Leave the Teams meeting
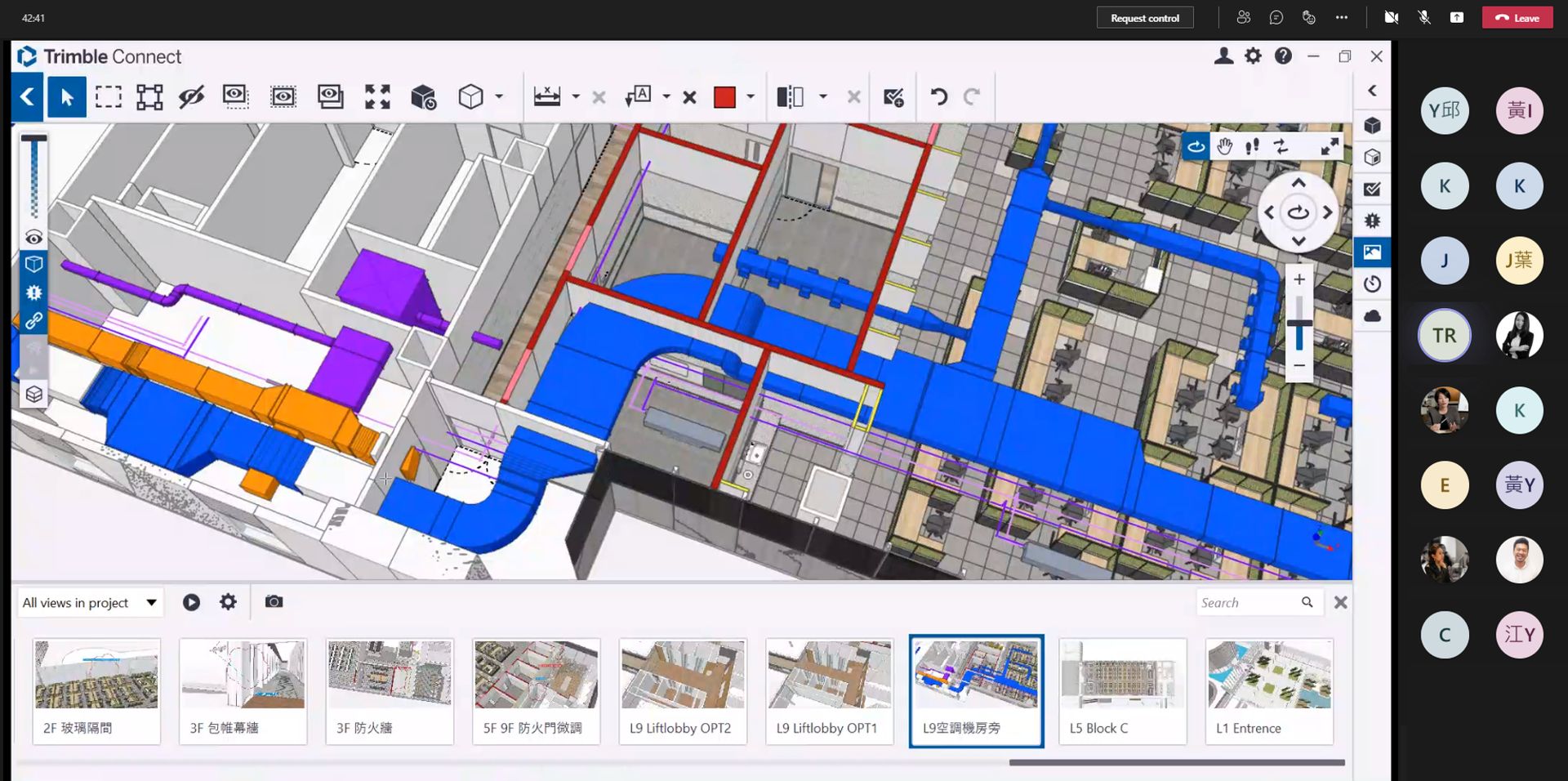The height and width of the screenshot is (781, 1568). (x=1517, y=18)
